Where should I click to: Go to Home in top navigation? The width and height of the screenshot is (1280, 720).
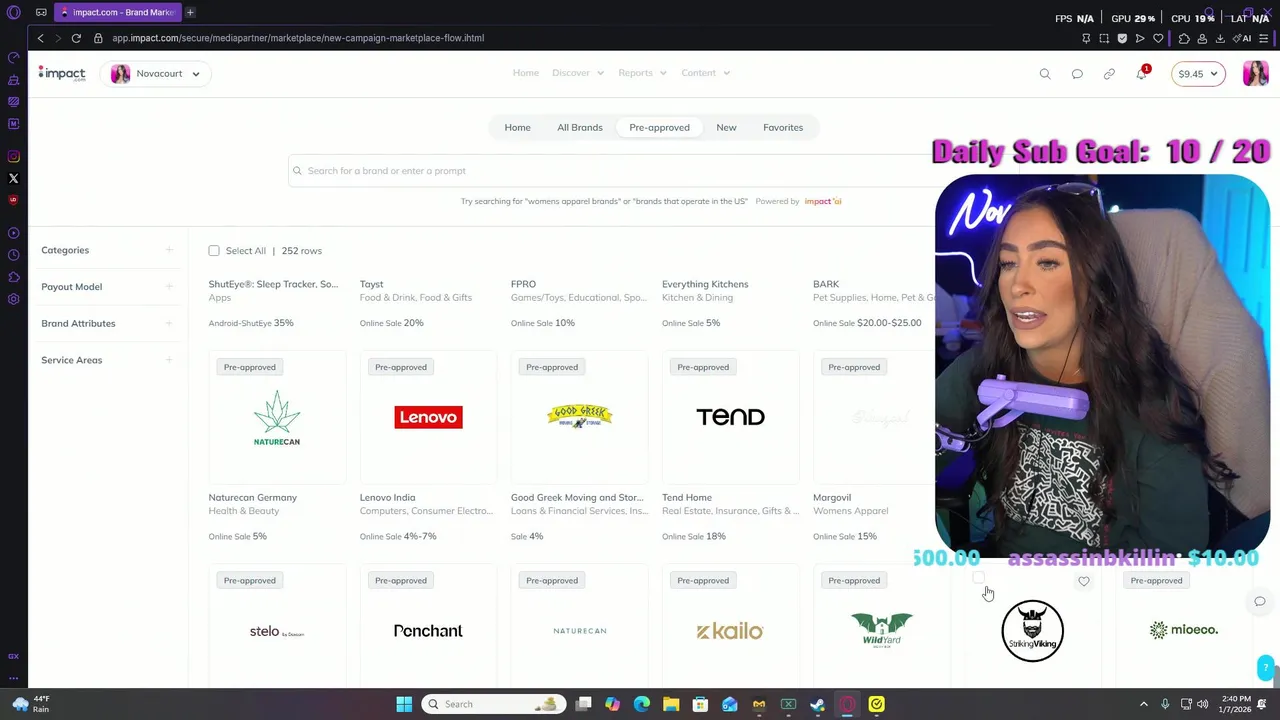526,73
